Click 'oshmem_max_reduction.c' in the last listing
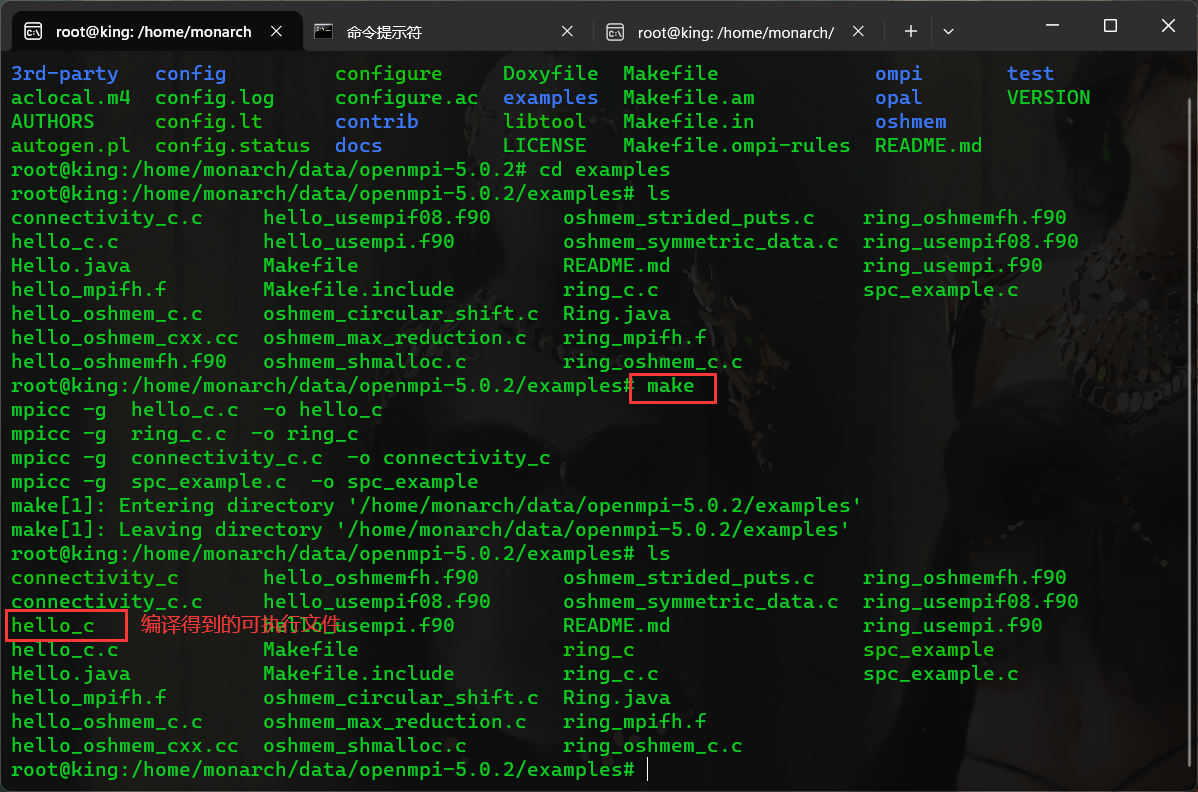The image size is (1198, 792). [394, 722]
